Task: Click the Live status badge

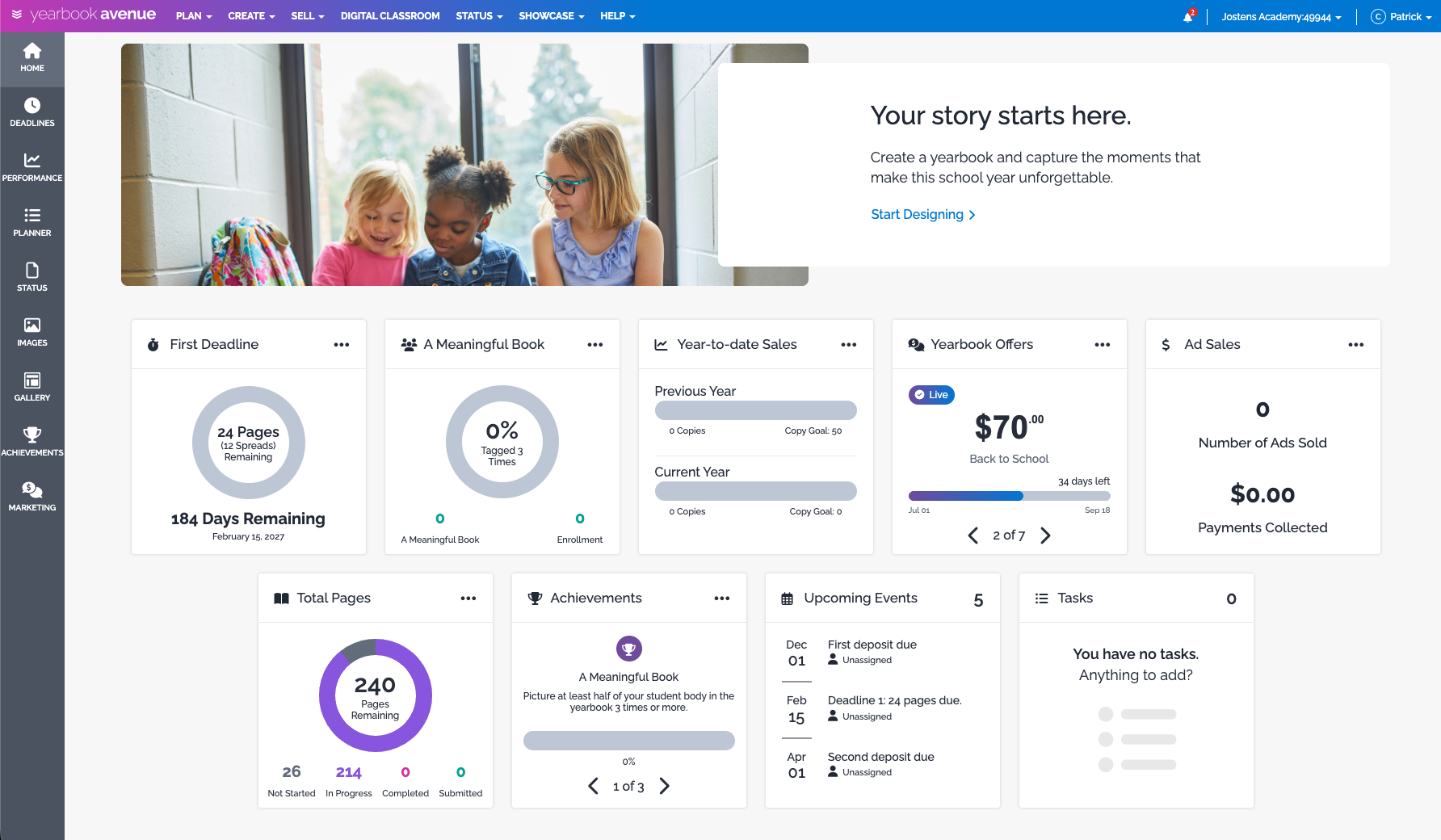Action: tap(931, 395)
